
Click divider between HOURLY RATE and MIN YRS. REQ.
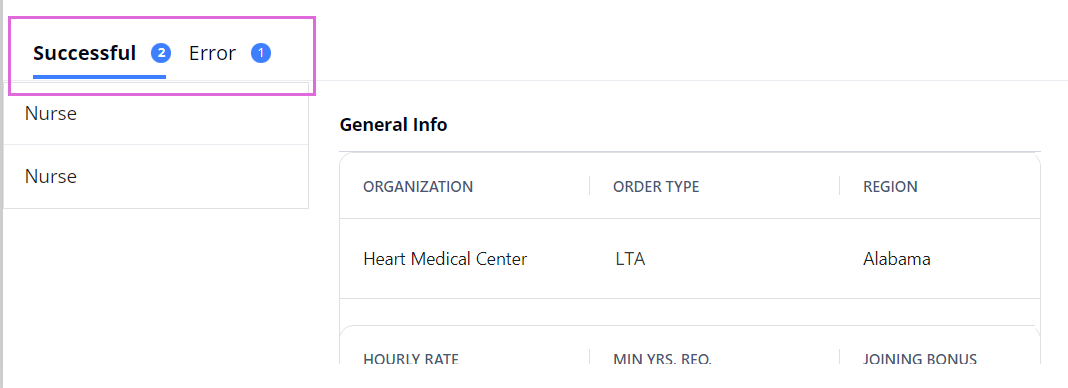pyautogui.click(x=589, y=357)
